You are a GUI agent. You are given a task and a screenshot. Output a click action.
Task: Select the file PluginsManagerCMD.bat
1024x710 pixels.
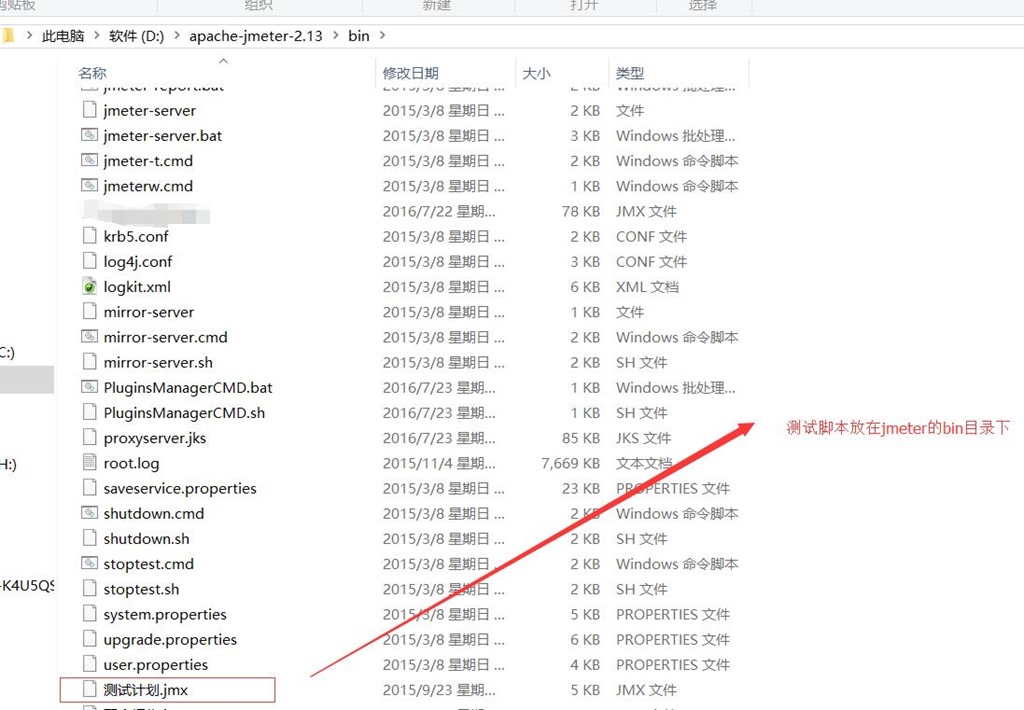pos(188,387)
